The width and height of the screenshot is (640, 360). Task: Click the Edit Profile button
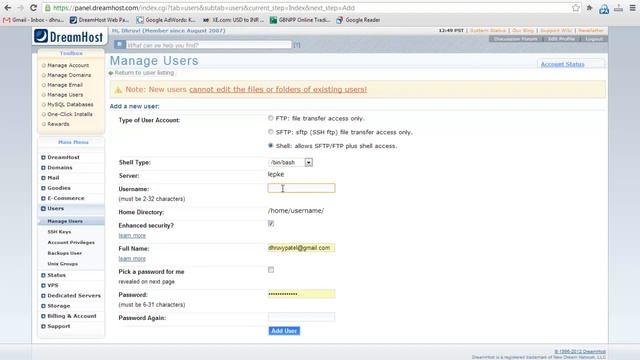point(561,39)
